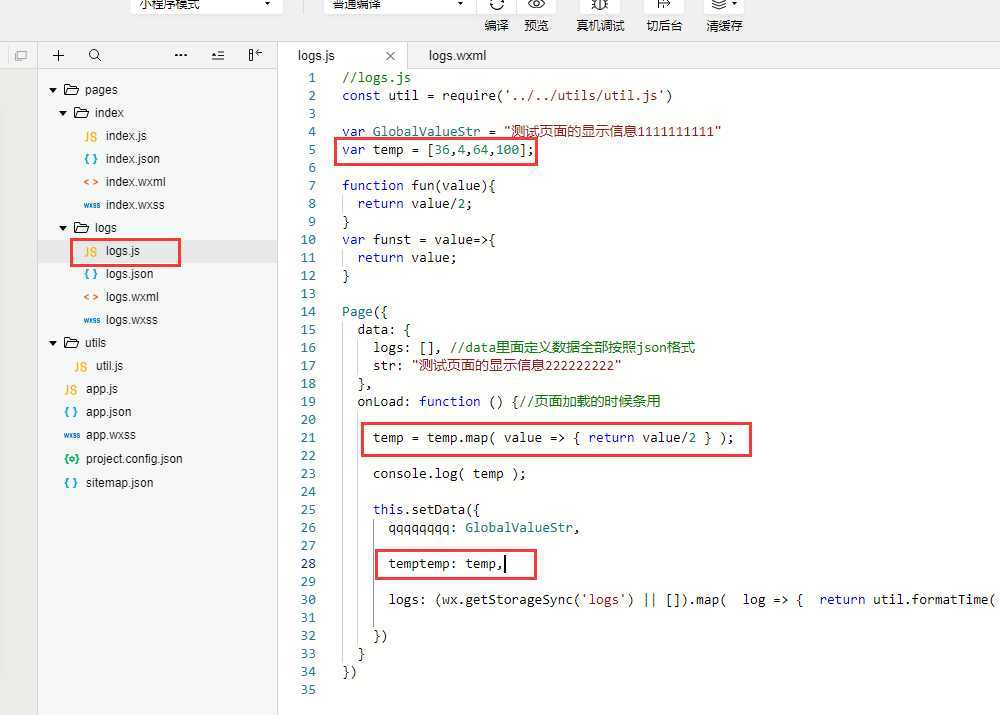Open index.json file
The width and height of the screenshot is (1000, 715).
click(x=132, y=159)
